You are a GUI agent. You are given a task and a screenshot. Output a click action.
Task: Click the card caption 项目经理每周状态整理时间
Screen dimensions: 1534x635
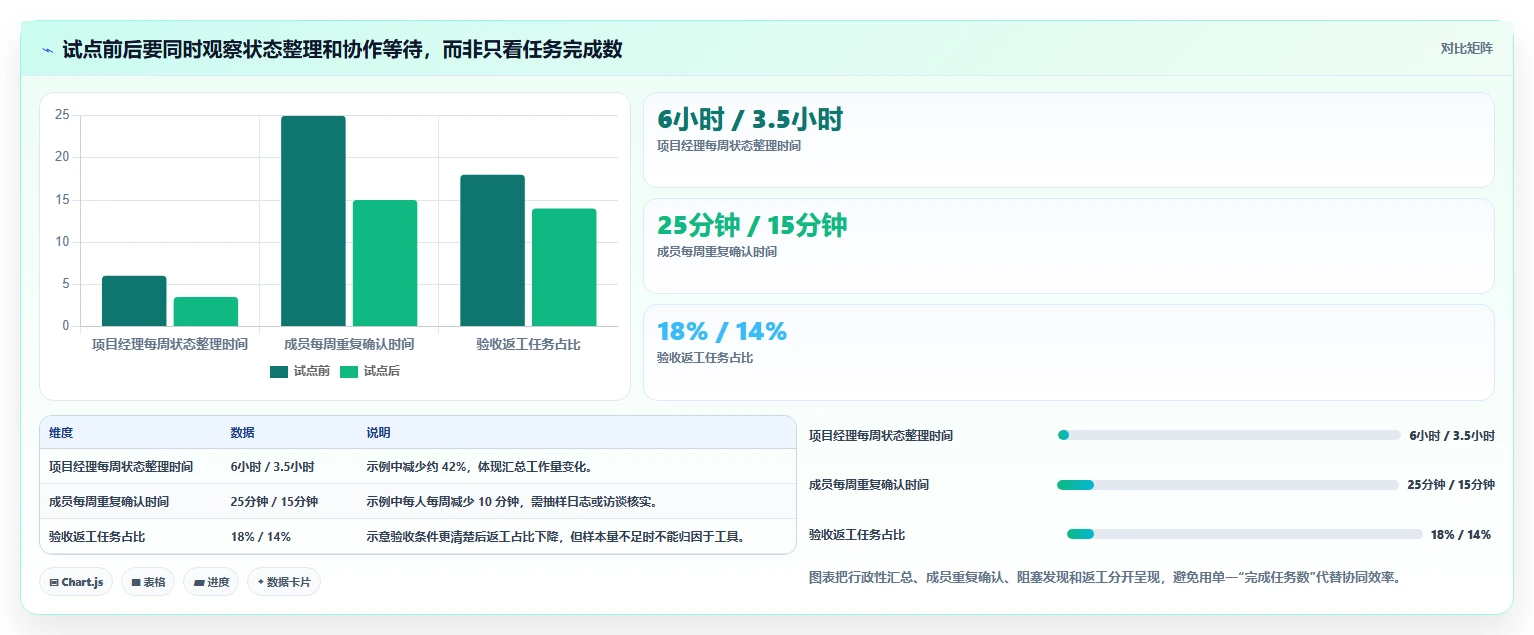(x=729, y=146)
